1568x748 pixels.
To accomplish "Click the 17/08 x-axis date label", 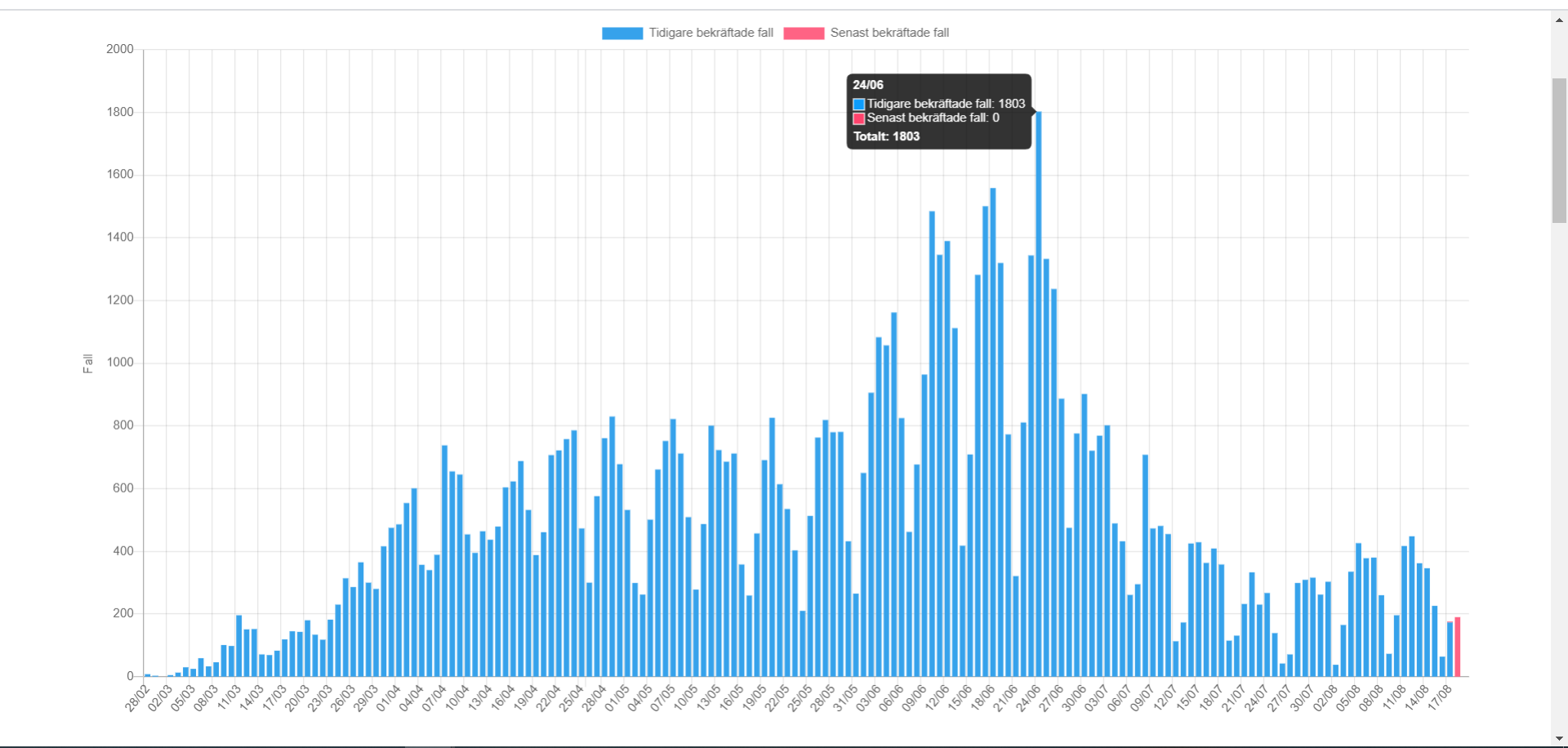I will tap(1440, 698).
